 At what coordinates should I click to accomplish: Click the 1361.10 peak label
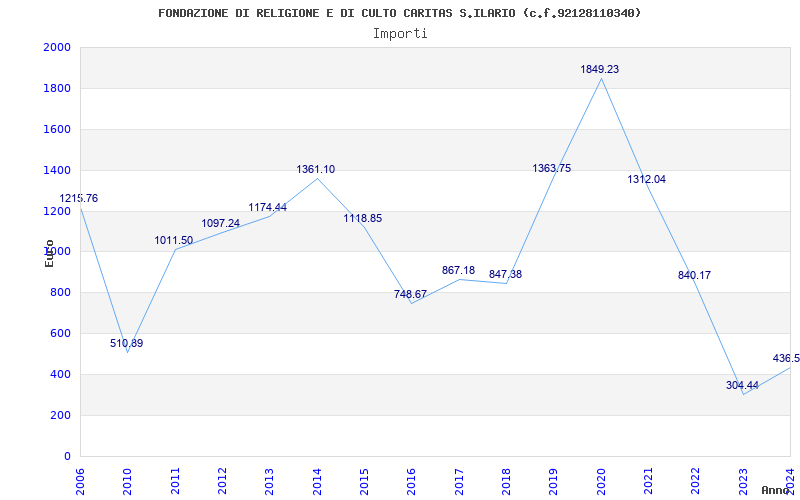coord(316,169)
